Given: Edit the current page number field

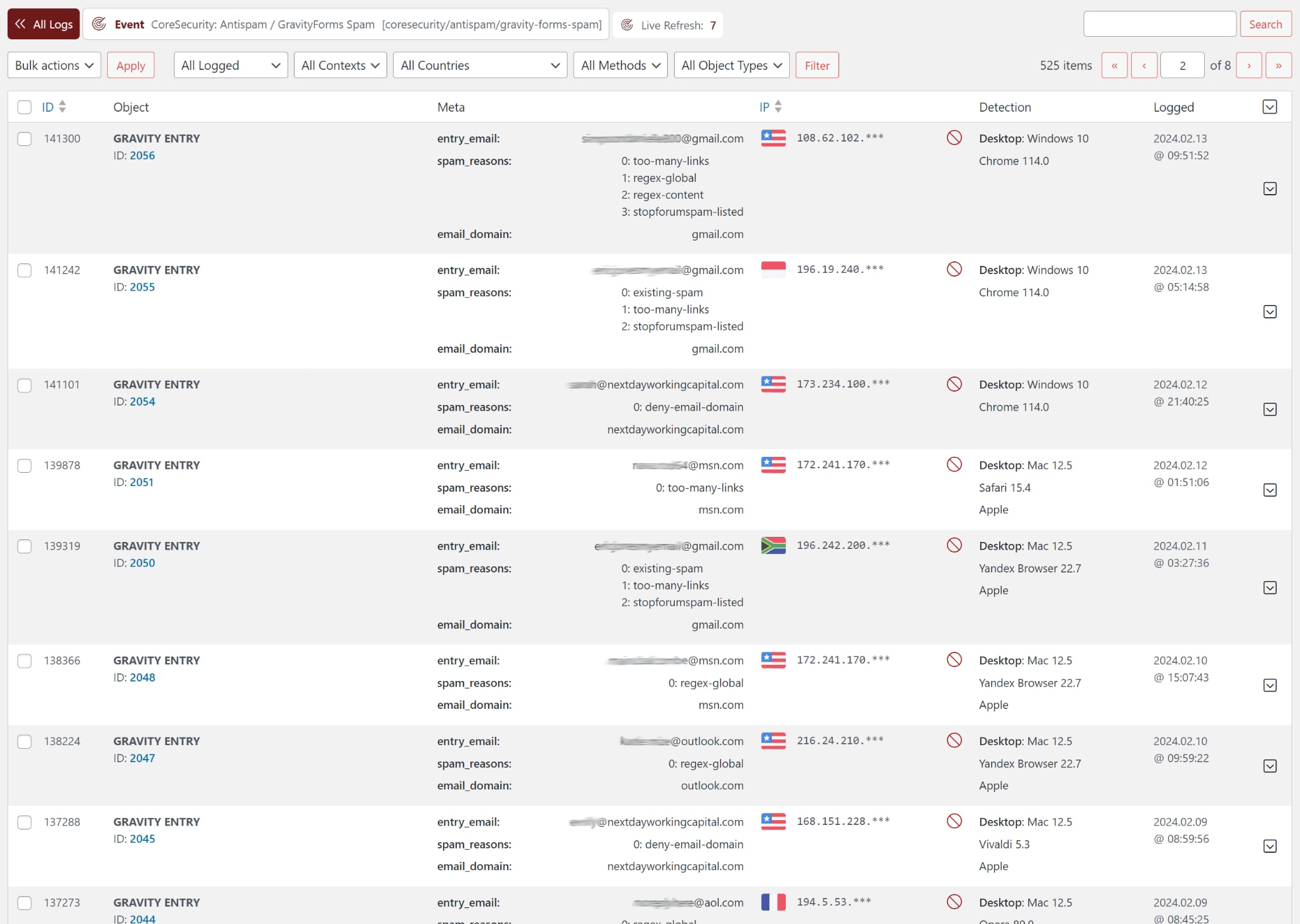Looking at the screenshot, I should (1183, 65).
